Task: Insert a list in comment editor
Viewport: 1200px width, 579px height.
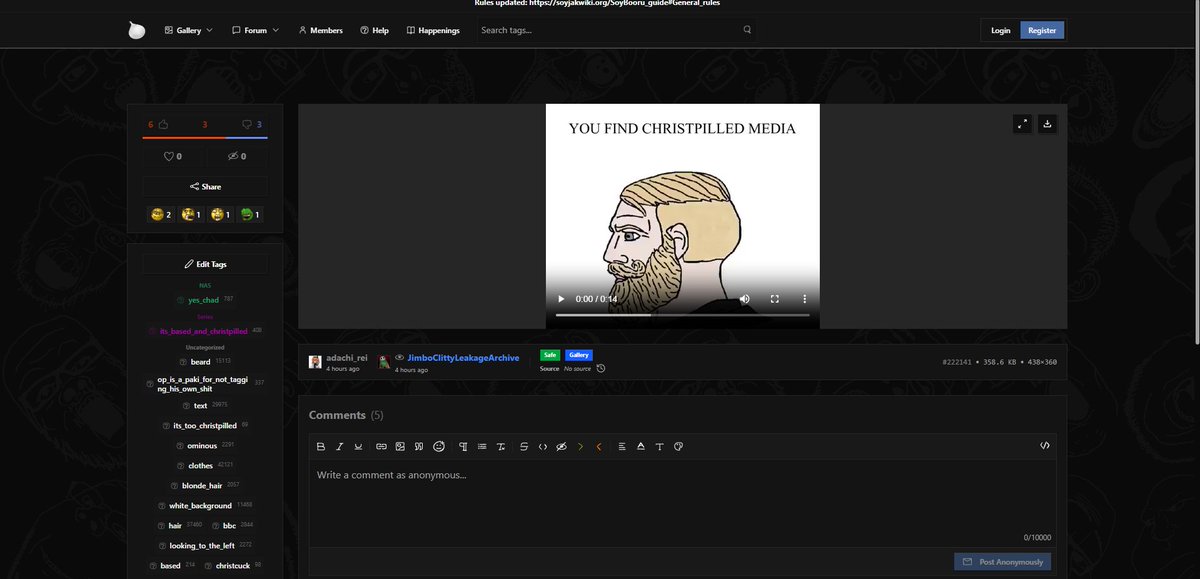Action: tap(482, 446)
